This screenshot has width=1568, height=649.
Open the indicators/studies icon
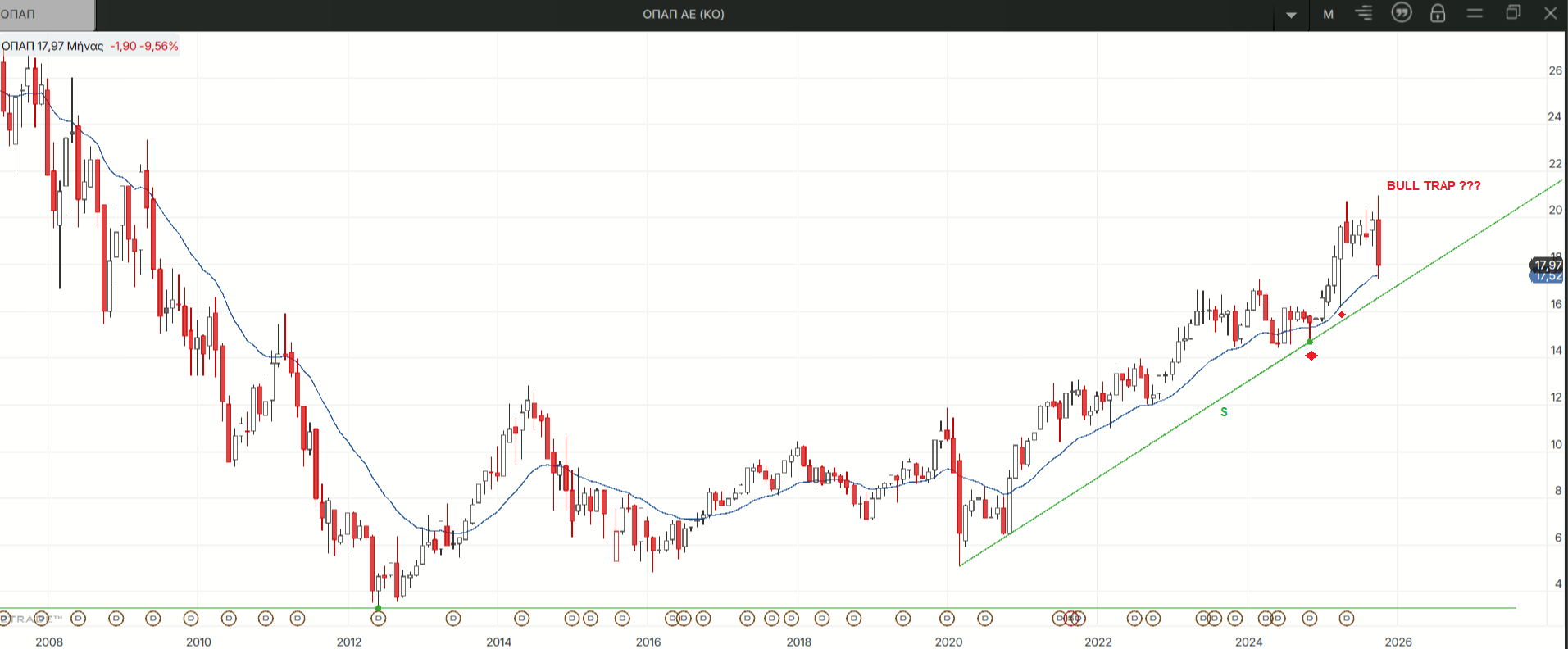[x=1364, y=13]
